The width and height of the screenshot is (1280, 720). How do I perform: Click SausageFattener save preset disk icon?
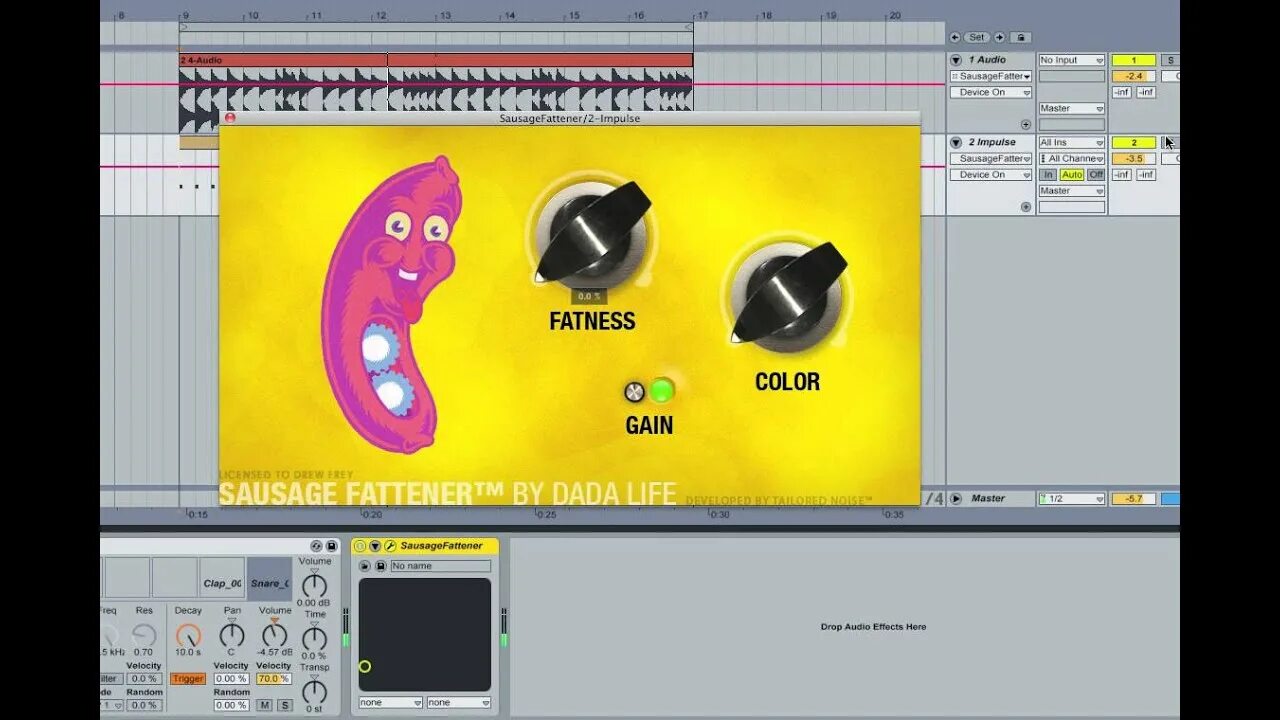click(x=381, y=566)
